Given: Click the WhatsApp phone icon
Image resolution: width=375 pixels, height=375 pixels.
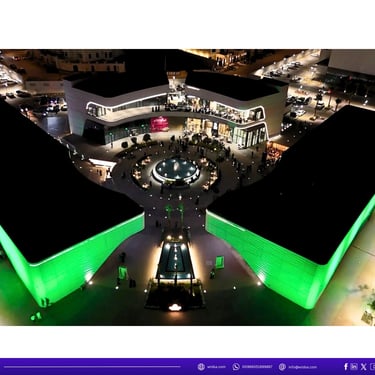Looking at the screenshot, I should coord(236,367).
